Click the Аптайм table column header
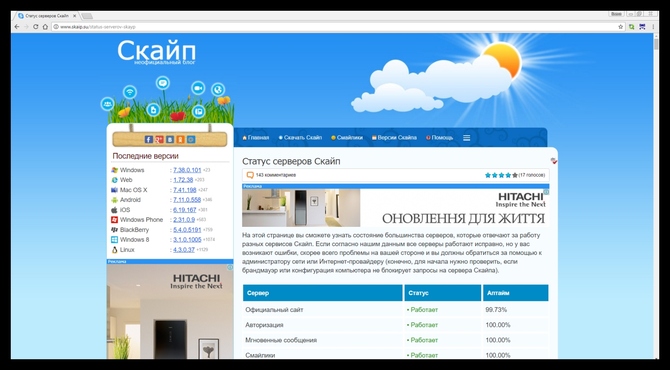 click(516, 293)
